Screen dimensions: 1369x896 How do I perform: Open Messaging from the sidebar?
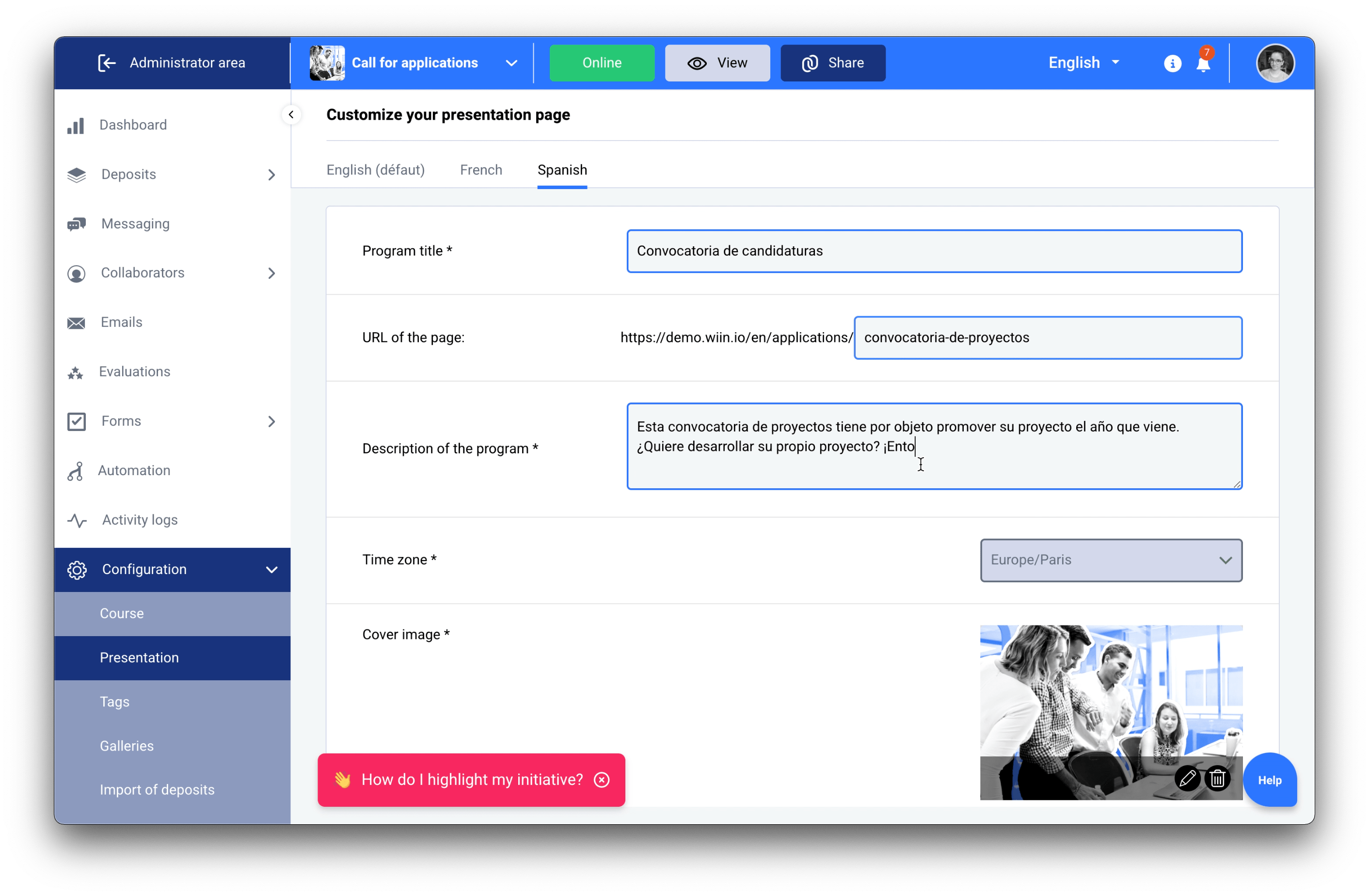tap(135, 224)
